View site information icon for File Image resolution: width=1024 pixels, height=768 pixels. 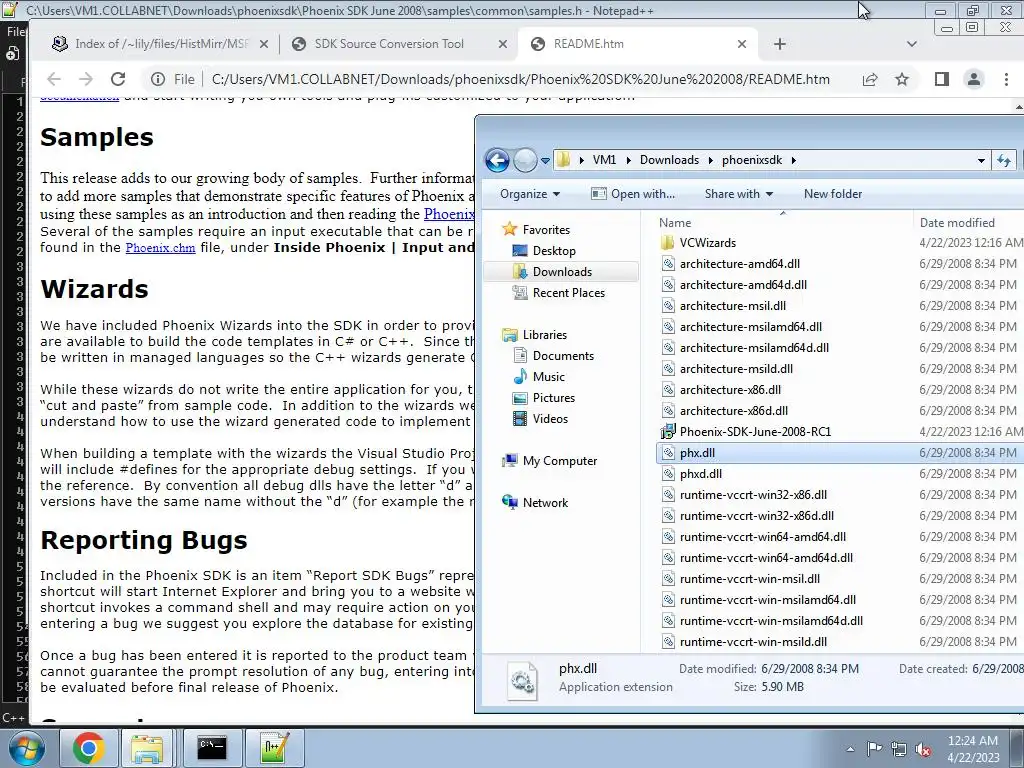pos(158,79)
